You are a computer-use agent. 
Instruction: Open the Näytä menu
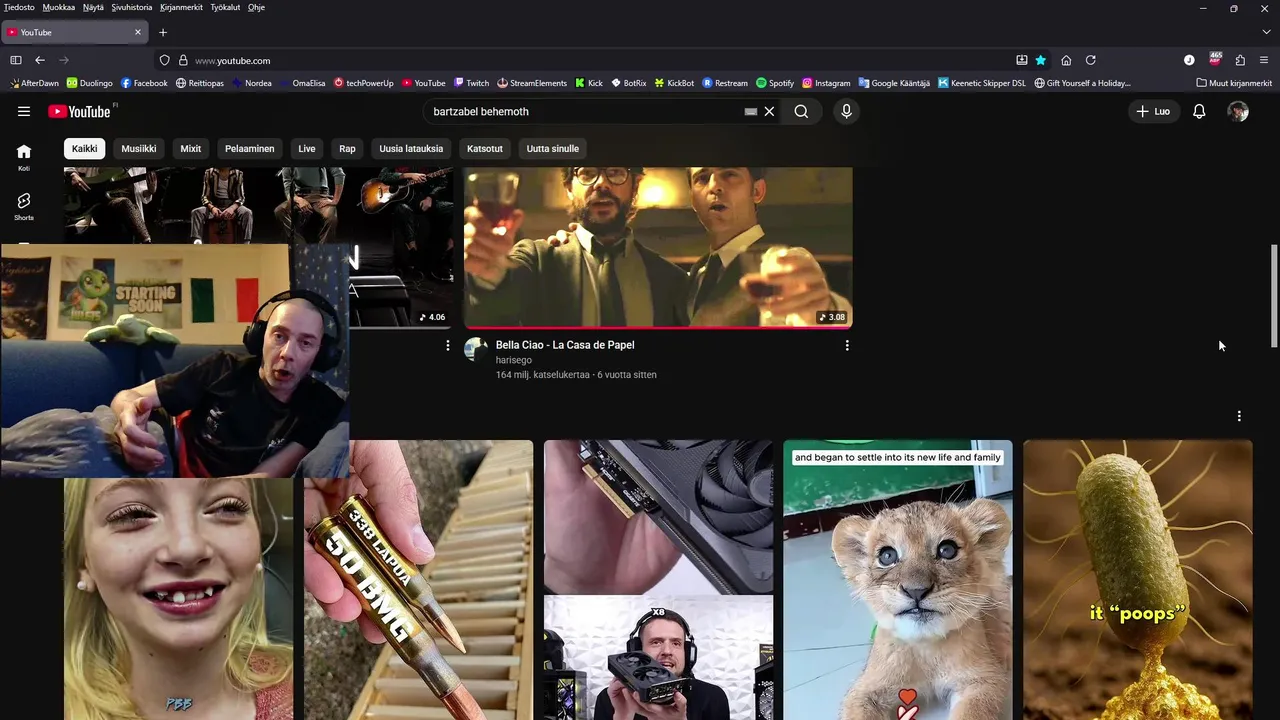click(x=93, y=7)
